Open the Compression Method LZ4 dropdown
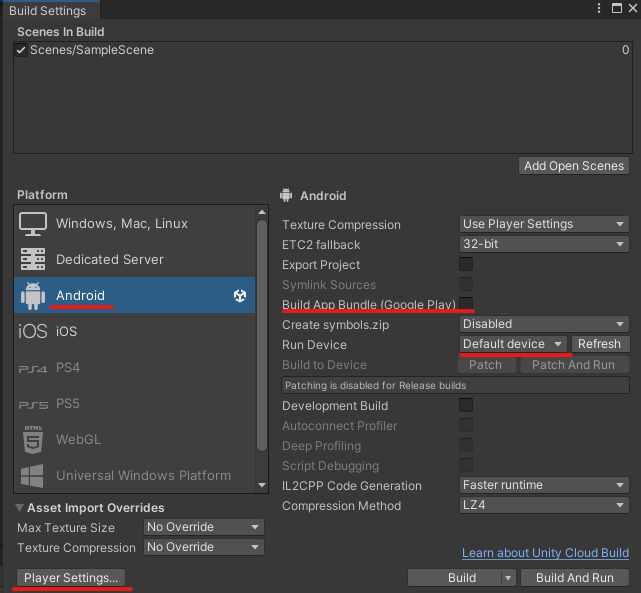Viewport: 641px width, 593px height. 544,505
